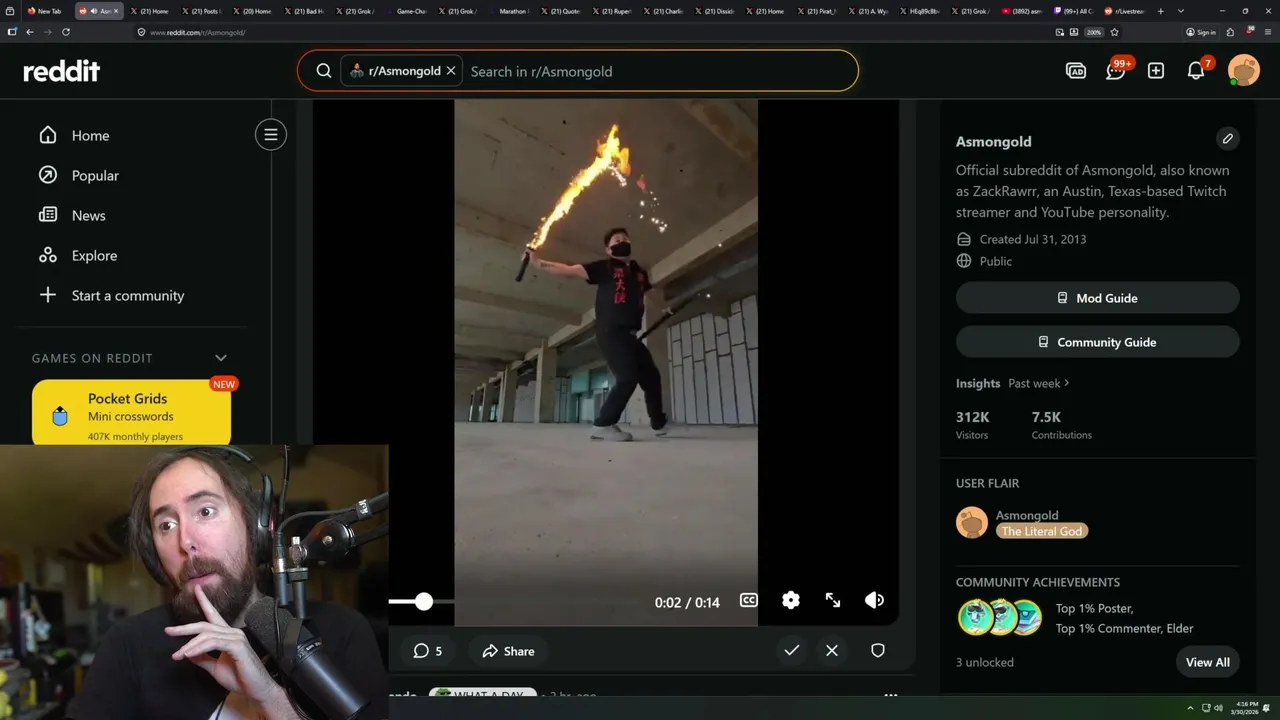Open the Community Guide
The height and width of the screenshot is (720, 1280).
[1097, 342]
